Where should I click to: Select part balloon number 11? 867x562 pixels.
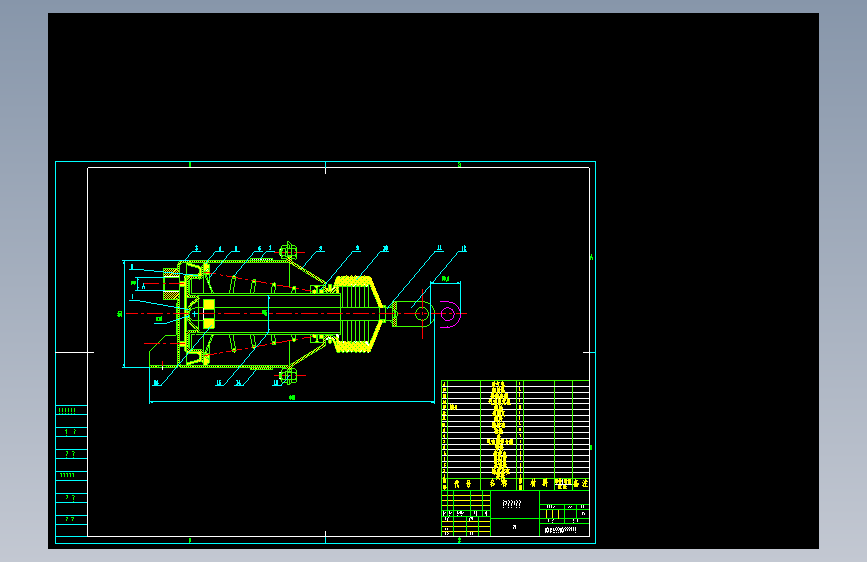tap(440, 248)
